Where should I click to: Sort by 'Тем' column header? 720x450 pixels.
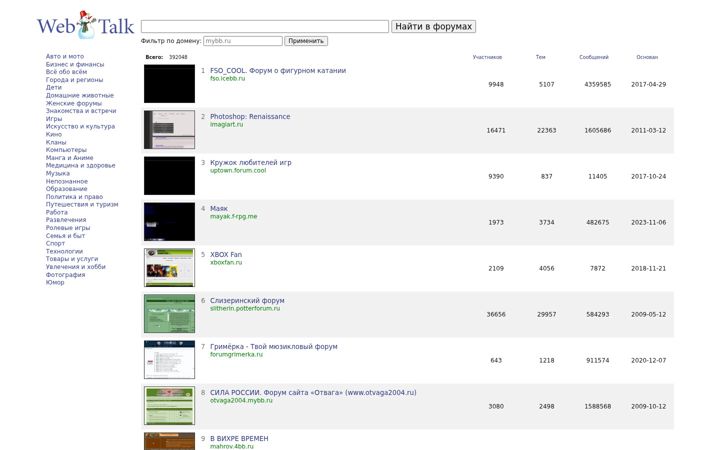click(540, 57)
